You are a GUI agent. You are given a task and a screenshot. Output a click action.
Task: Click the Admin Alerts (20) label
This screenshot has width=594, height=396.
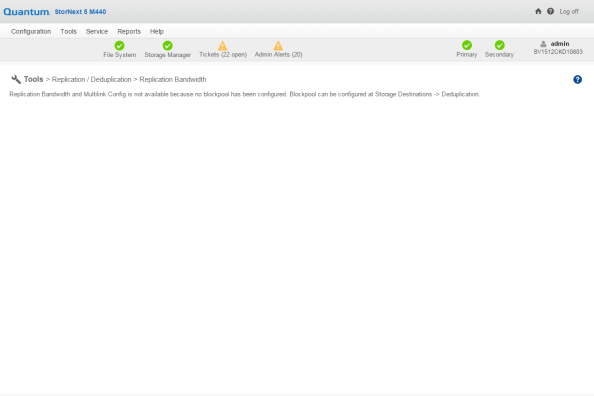(x=278, y=55)
